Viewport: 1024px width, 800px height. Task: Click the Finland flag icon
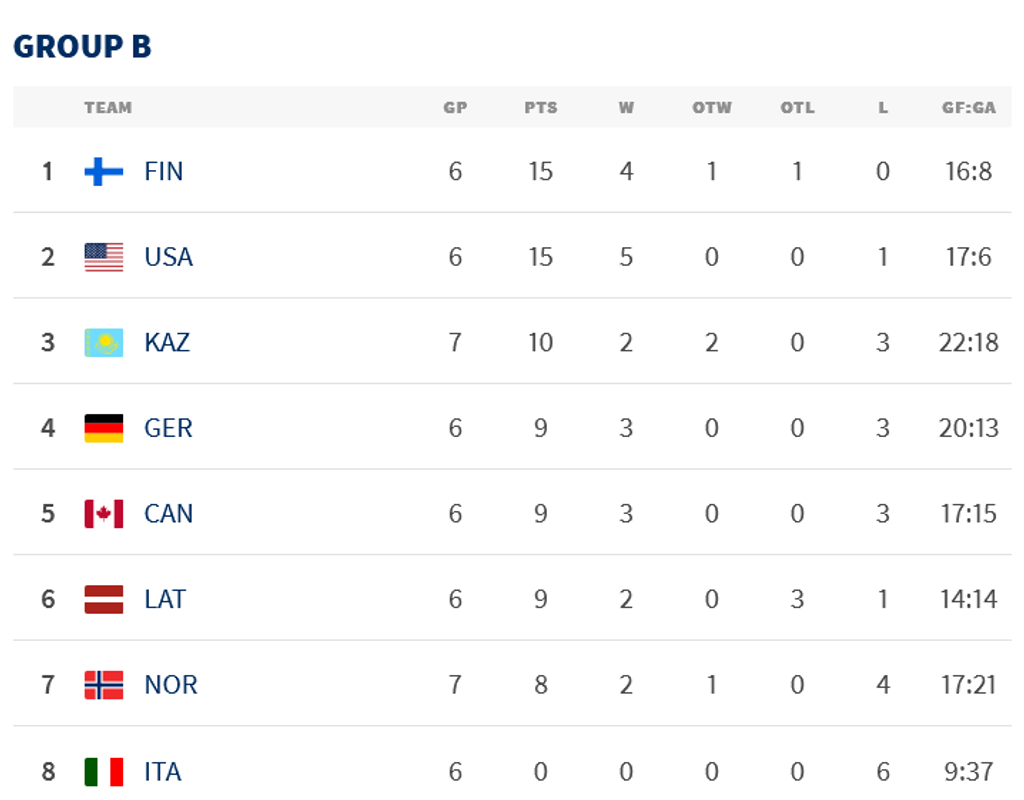click(x=104, y=172)
